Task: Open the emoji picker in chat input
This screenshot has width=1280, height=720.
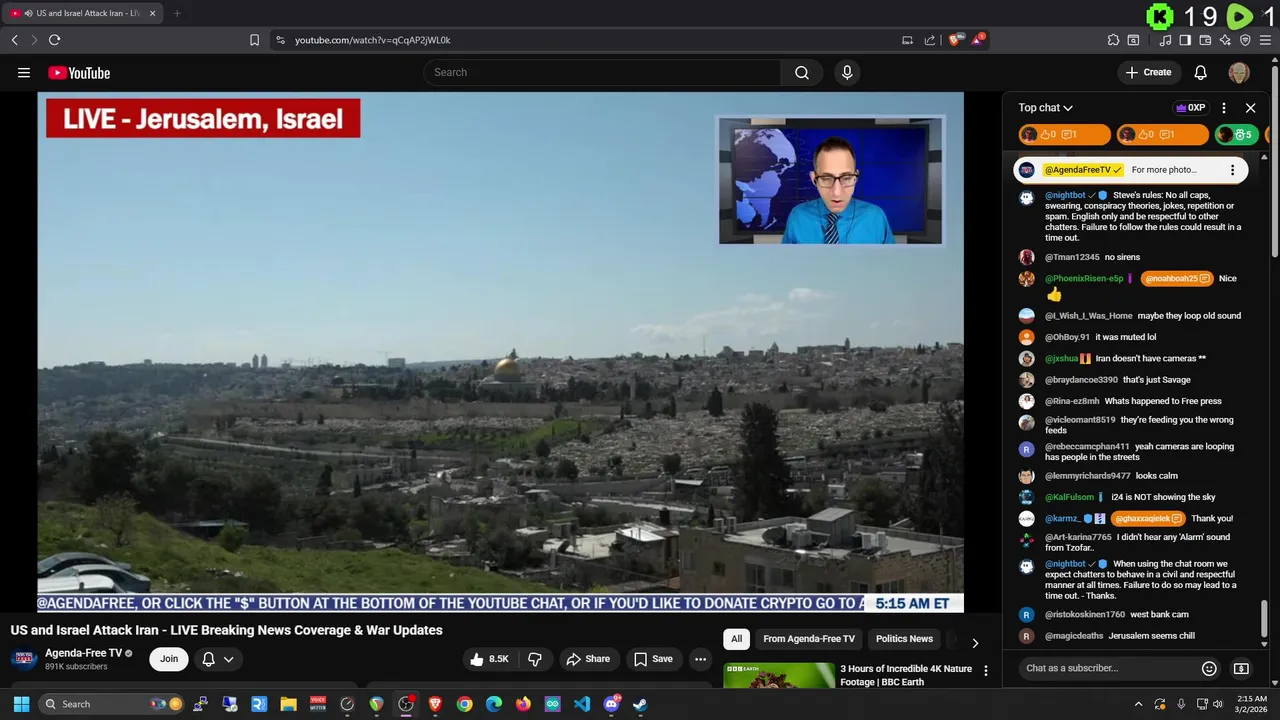Action: coord(1209,668)
